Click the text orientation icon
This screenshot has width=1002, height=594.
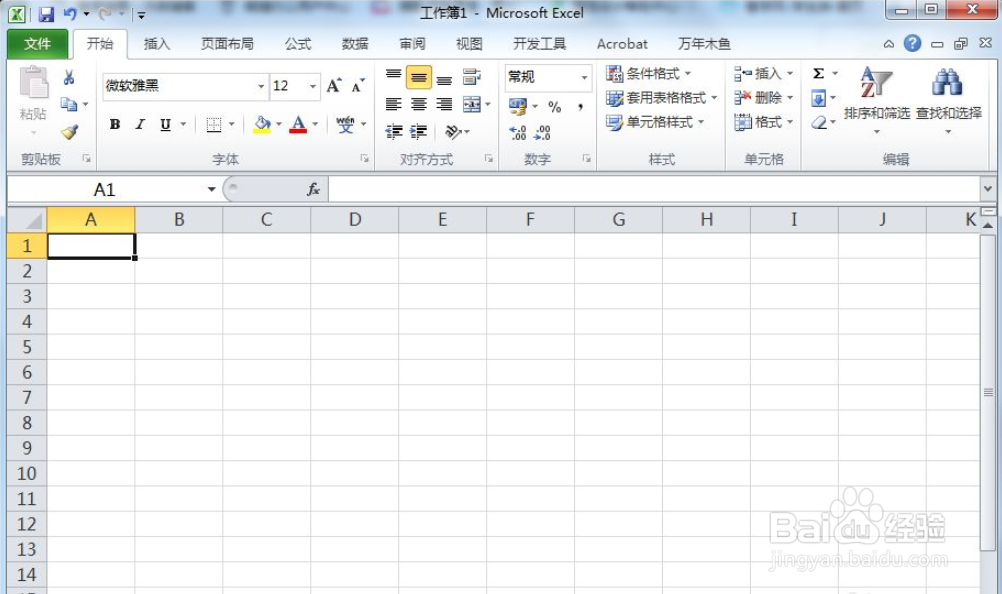click(453, 132)
